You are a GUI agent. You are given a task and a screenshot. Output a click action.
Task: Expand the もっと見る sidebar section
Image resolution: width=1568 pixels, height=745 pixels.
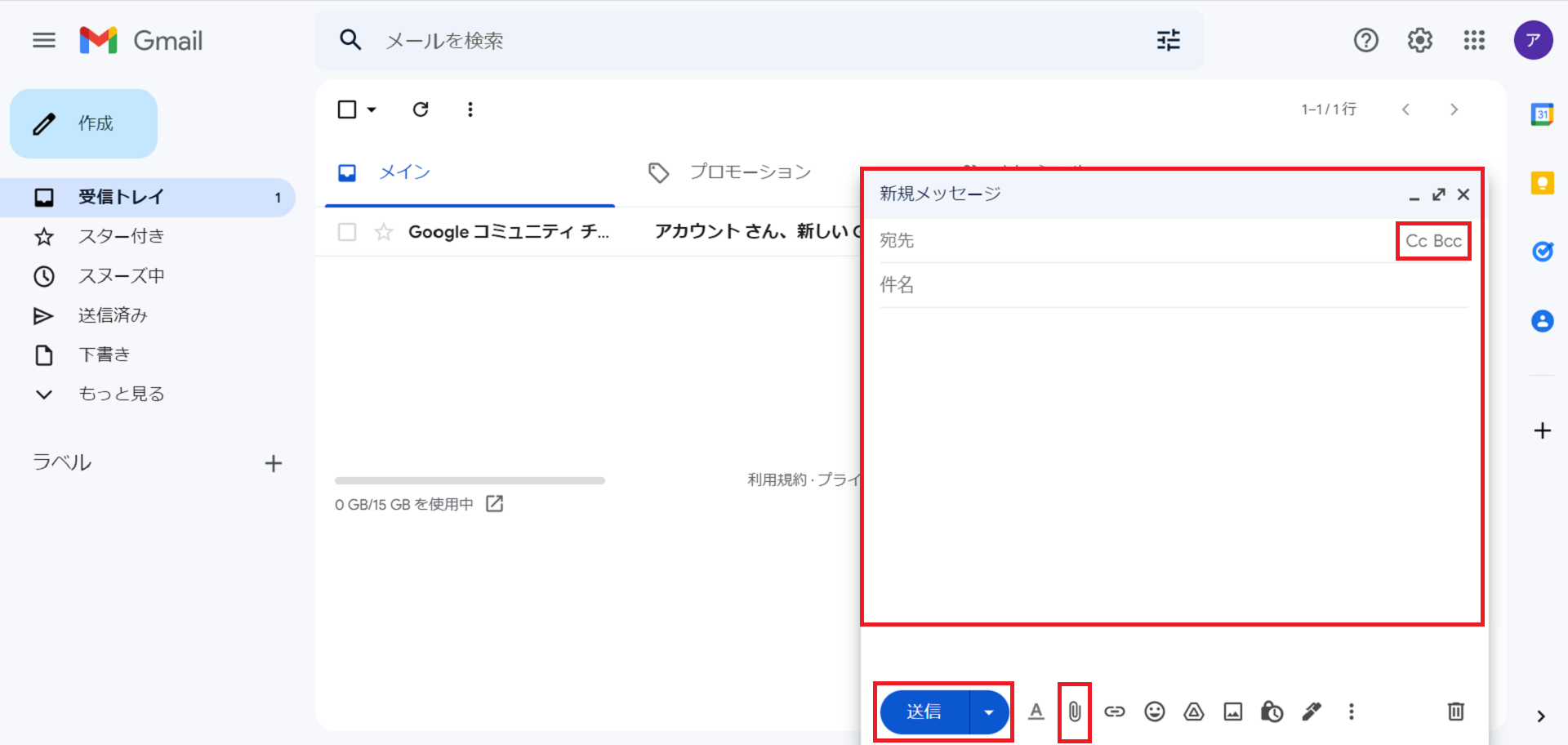coord(121,394)
